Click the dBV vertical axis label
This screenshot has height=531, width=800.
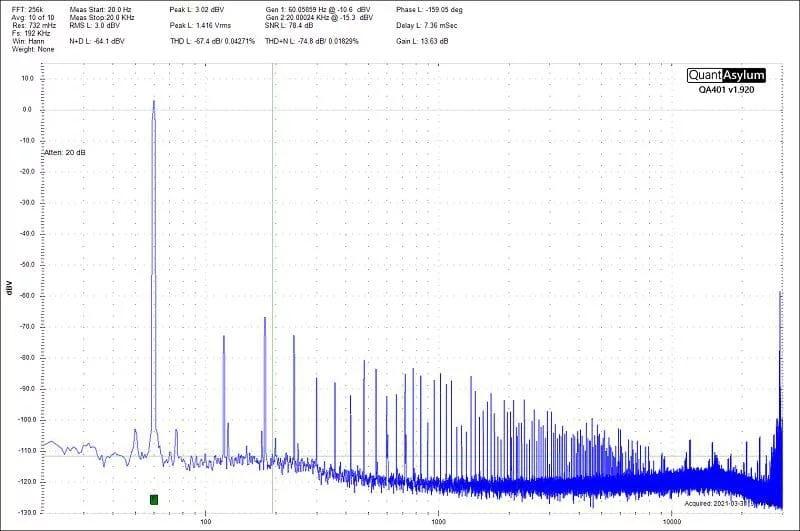click(x=9, y=288)
